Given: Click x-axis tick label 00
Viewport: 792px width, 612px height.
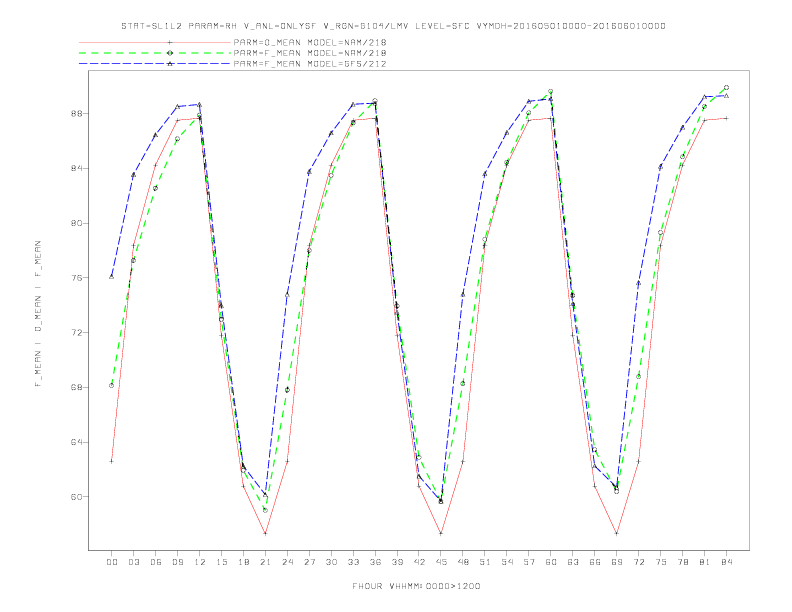Looking at the screenshot, I should pyautogui.click(x=112, y=562).
